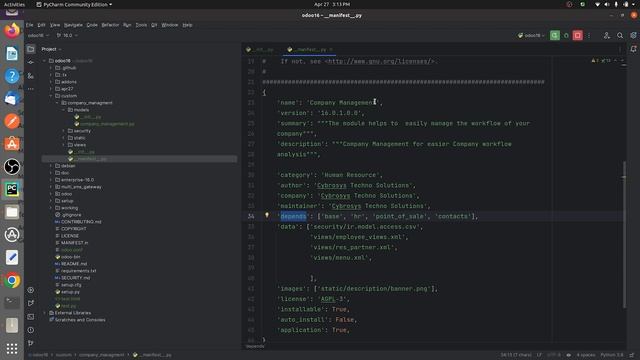Toggle the Project tool window folder icon

tap(31, 49)
